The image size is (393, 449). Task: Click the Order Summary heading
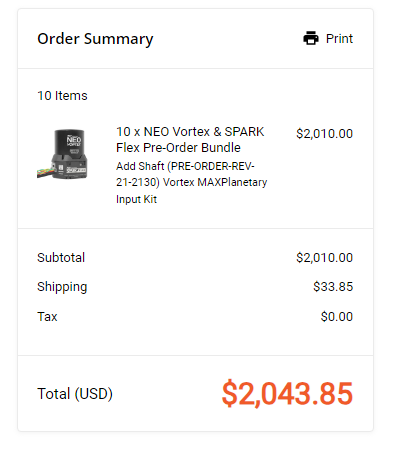tap(95, 39)
